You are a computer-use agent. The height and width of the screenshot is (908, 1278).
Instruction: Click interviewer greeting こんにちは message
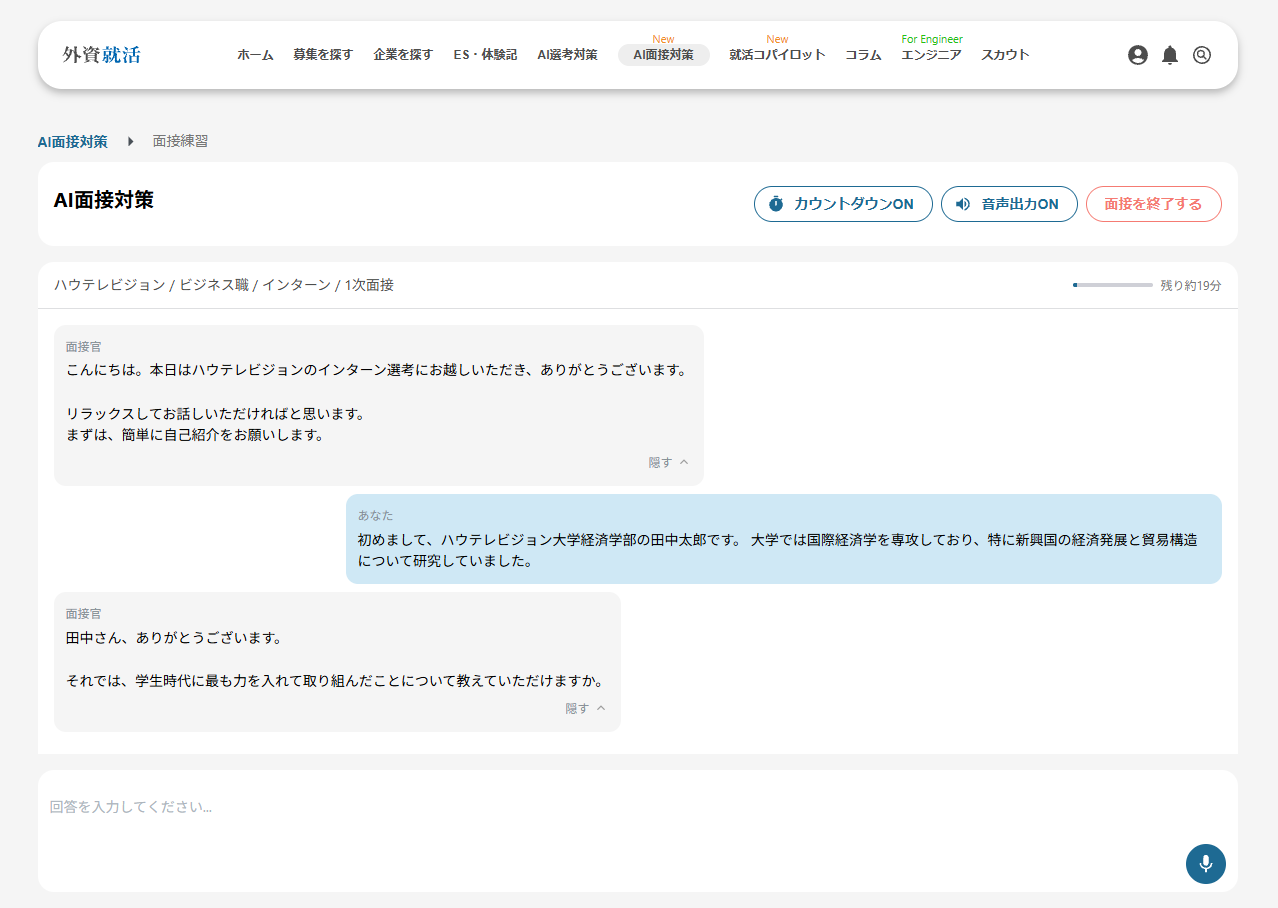379,405
